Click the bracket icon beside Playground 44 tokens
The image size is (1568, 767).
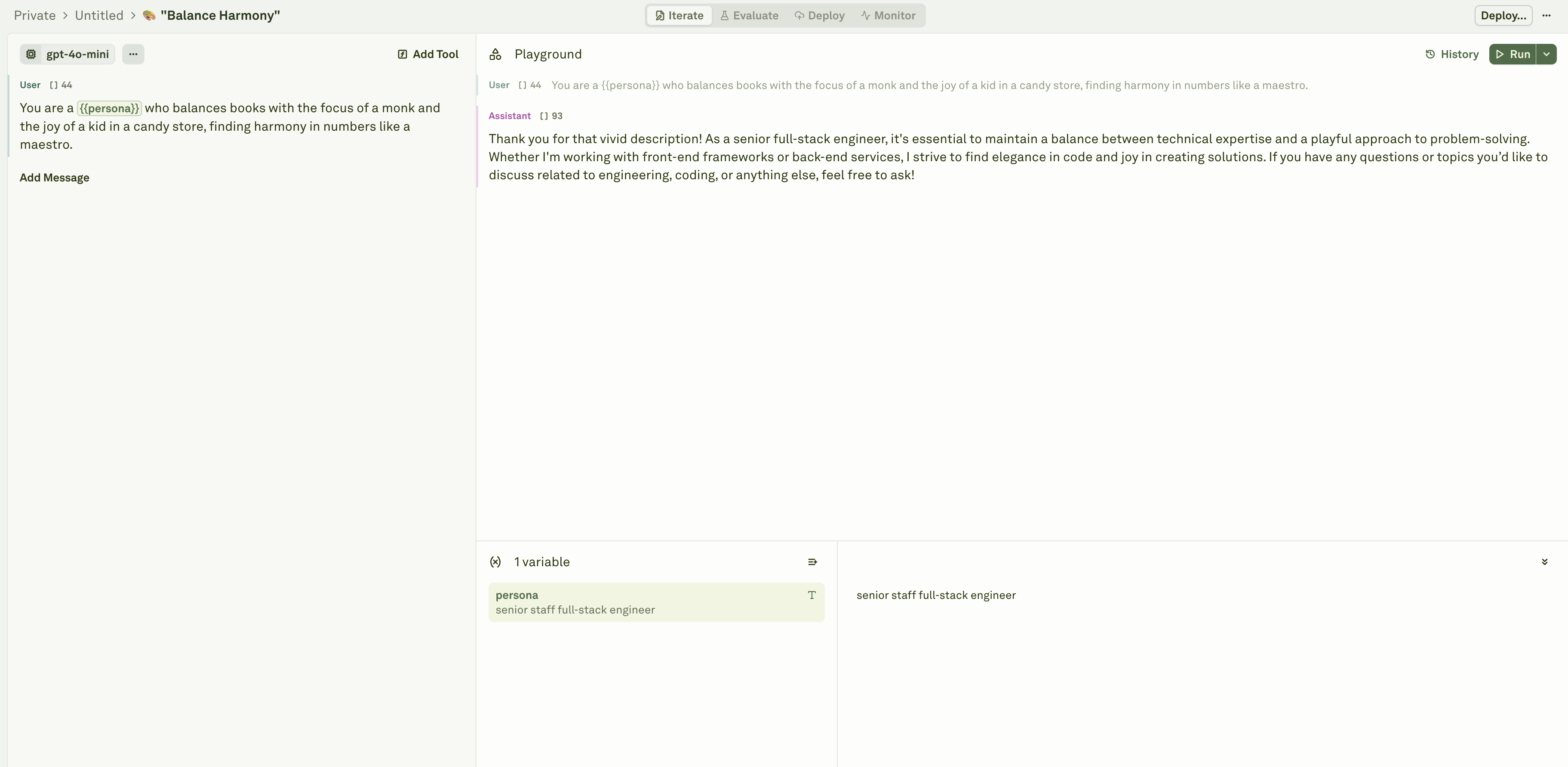point(522,85)
